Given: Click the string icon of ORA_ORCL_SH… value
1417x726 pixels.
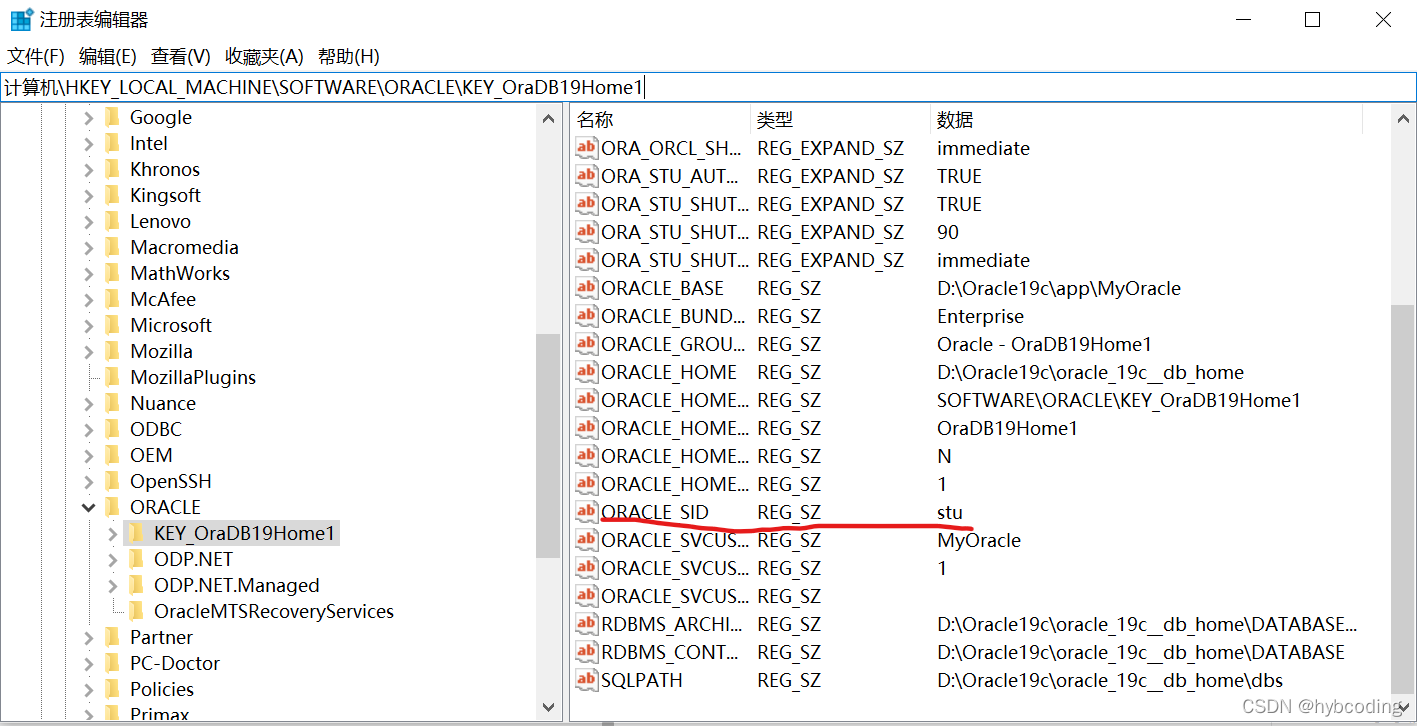Looking at the screenshot, I should pos(586,148).
